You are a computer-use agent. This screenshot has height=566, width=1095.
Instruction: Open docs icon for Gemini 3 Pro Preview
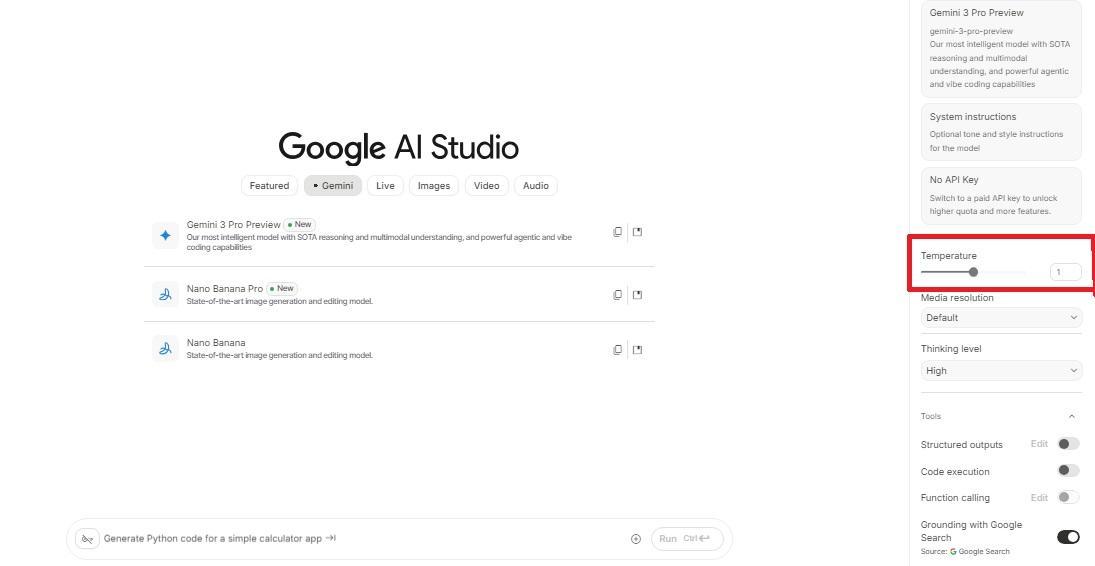pyautogui.click(x=638, y=232)
